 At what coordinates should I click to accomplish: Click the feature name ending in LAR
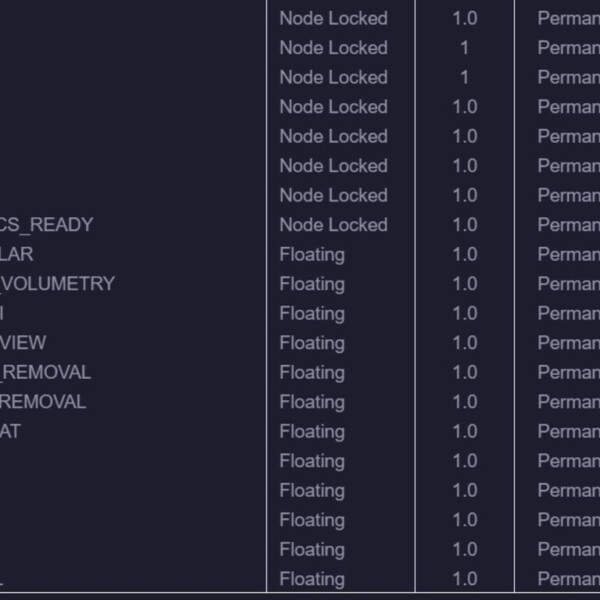(x=16, y=254)
